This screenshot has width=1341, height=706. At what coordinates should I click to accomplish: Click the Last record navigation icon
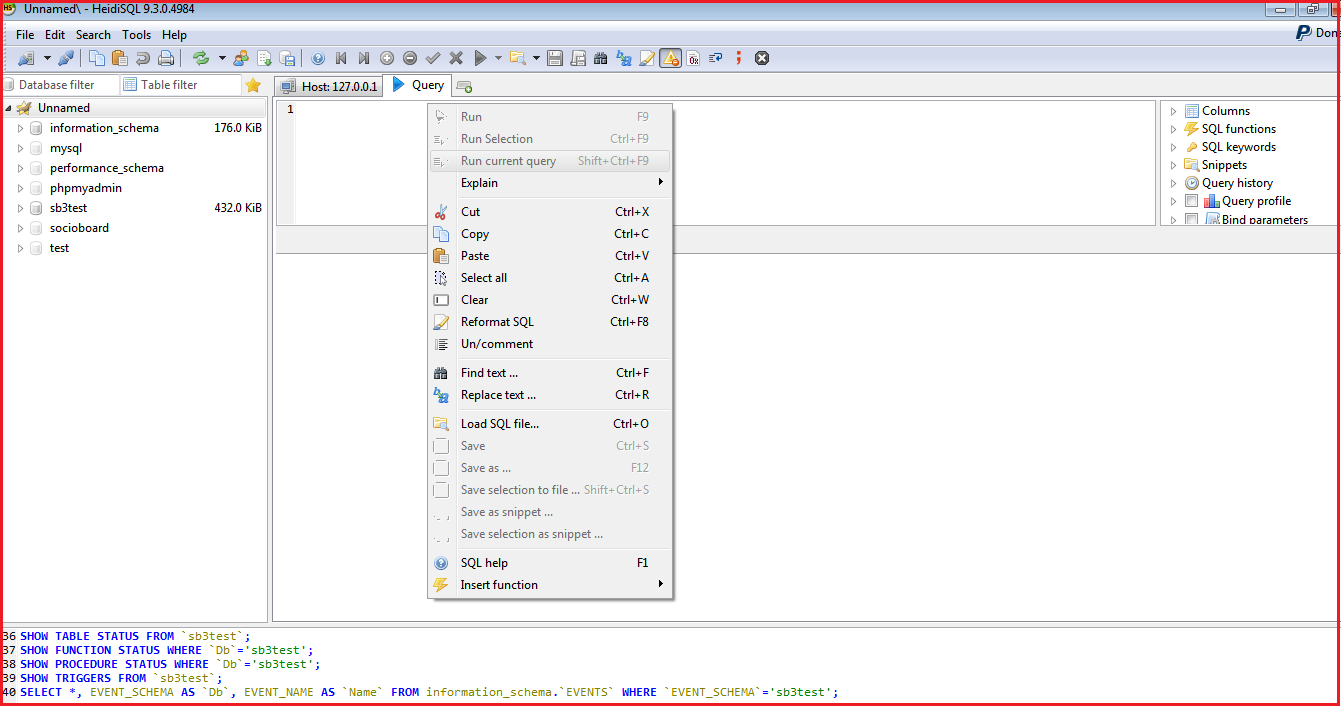(364, 58)
